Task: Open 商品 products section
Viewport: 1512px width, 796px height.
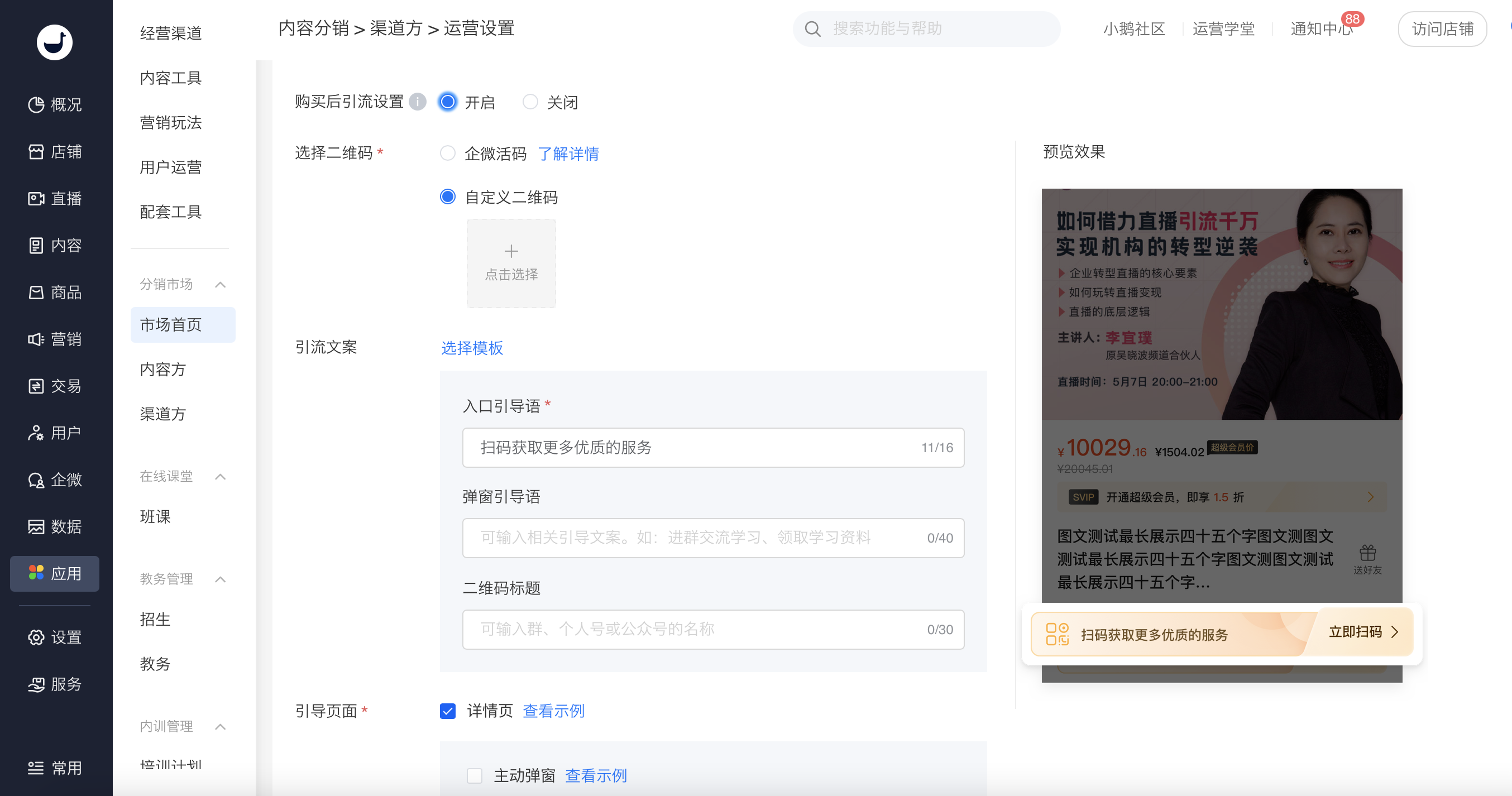Action: tap(55, 292)
